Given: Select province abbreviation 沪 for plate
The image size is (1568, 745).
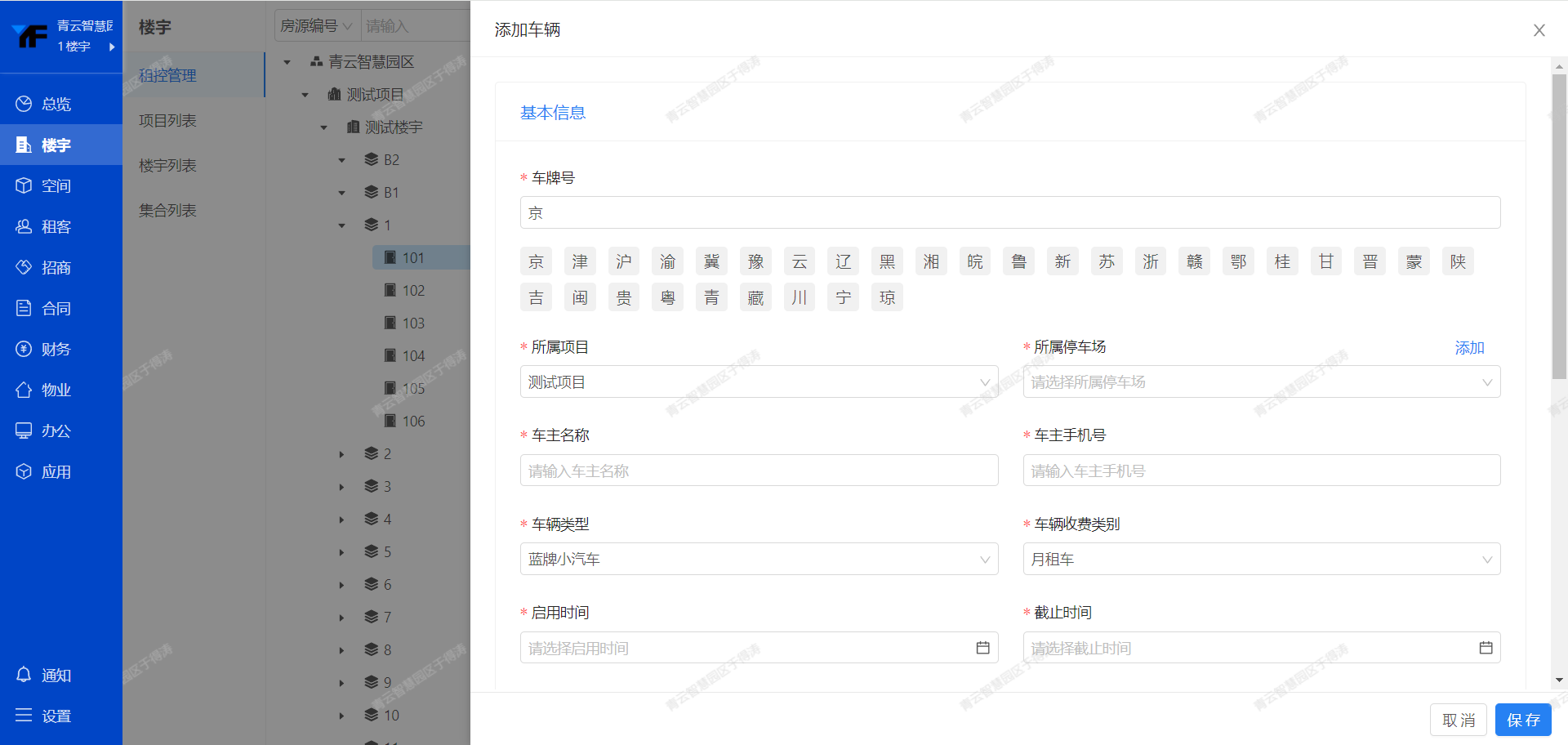Looking at the screenshot, I should pos(624,261).
